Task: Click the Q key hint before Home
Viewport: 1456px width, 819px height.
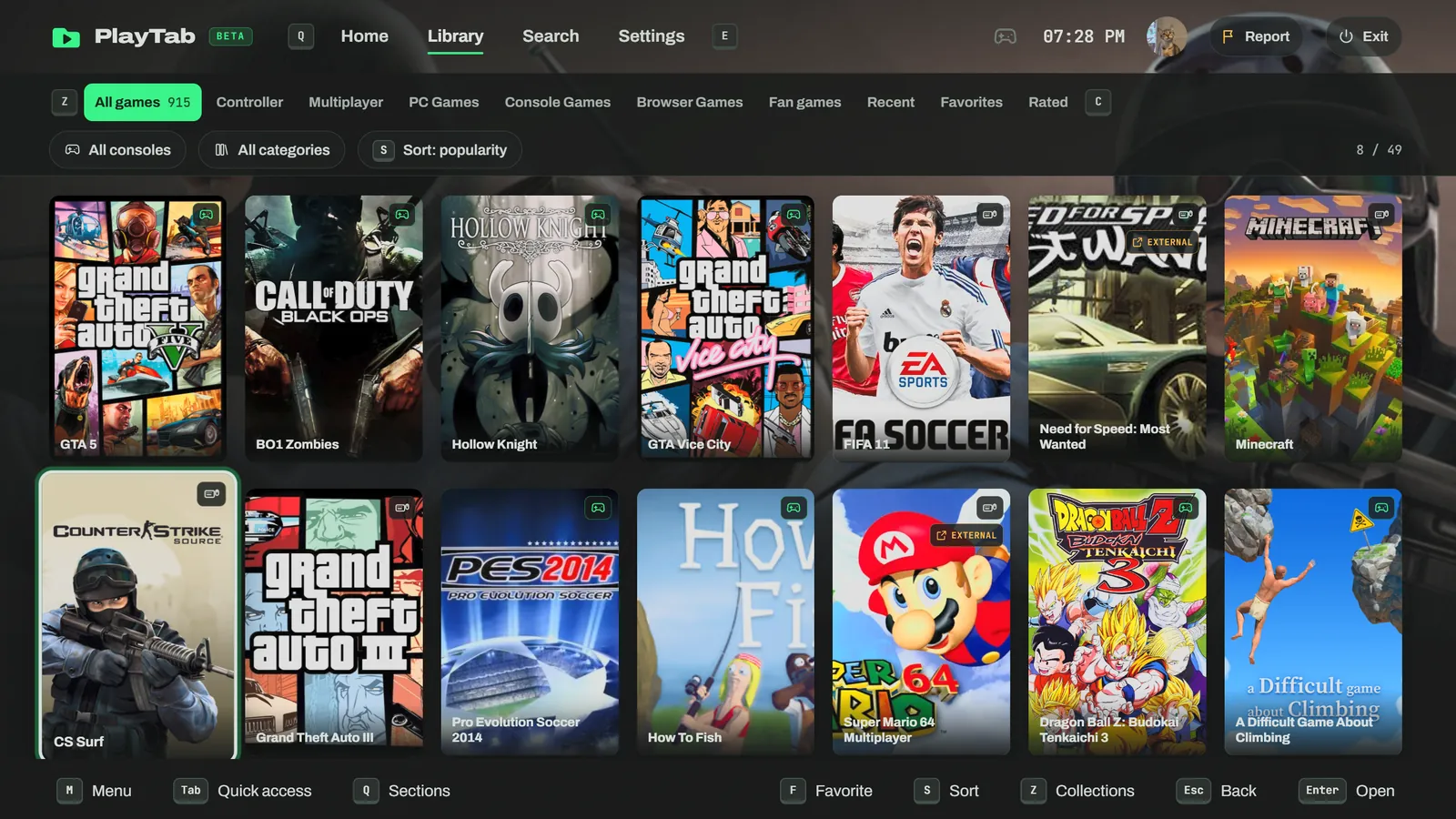Action: tap(301, 36)
